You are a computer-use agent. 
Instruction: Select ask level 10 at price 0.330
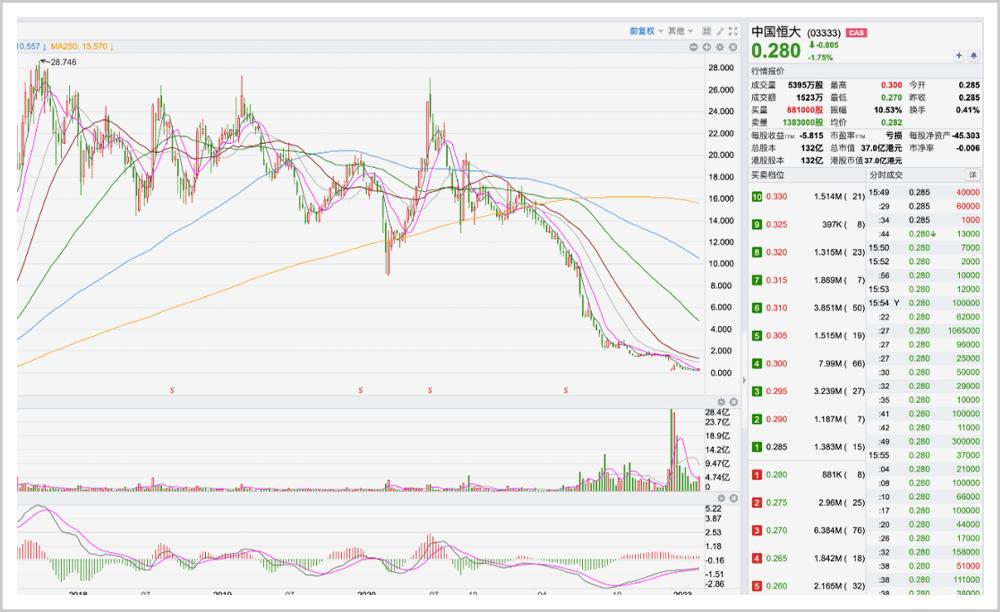808,196
